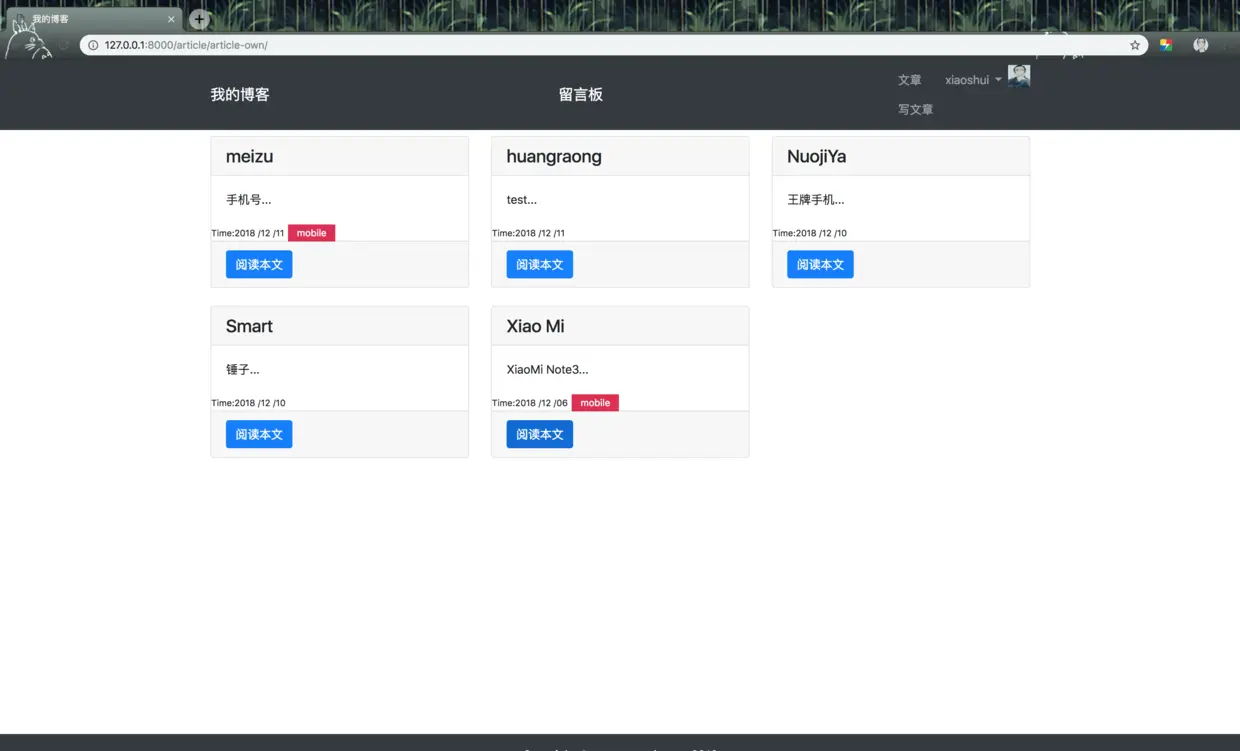Go to 留言板 message board
The width and height of the screenshot is (1240, 751).
(x=581, y=95)
